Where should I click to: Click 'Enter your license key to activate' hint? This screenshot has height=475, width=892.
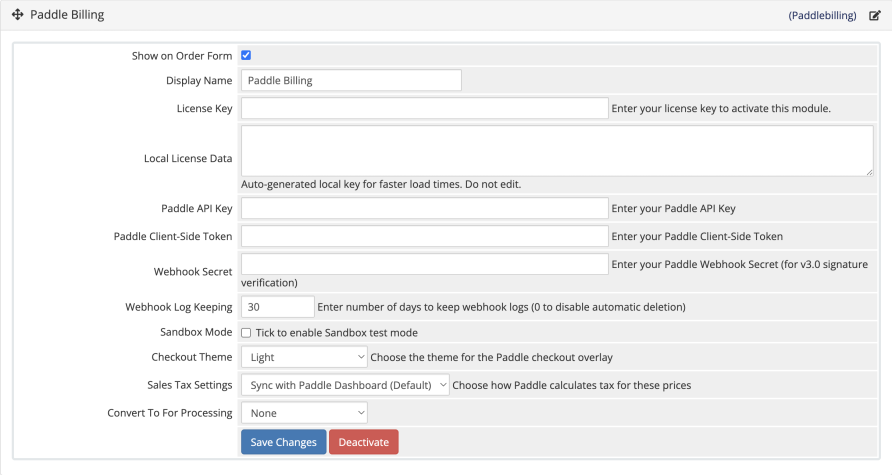pyautogui.click(x=721, y=108)
